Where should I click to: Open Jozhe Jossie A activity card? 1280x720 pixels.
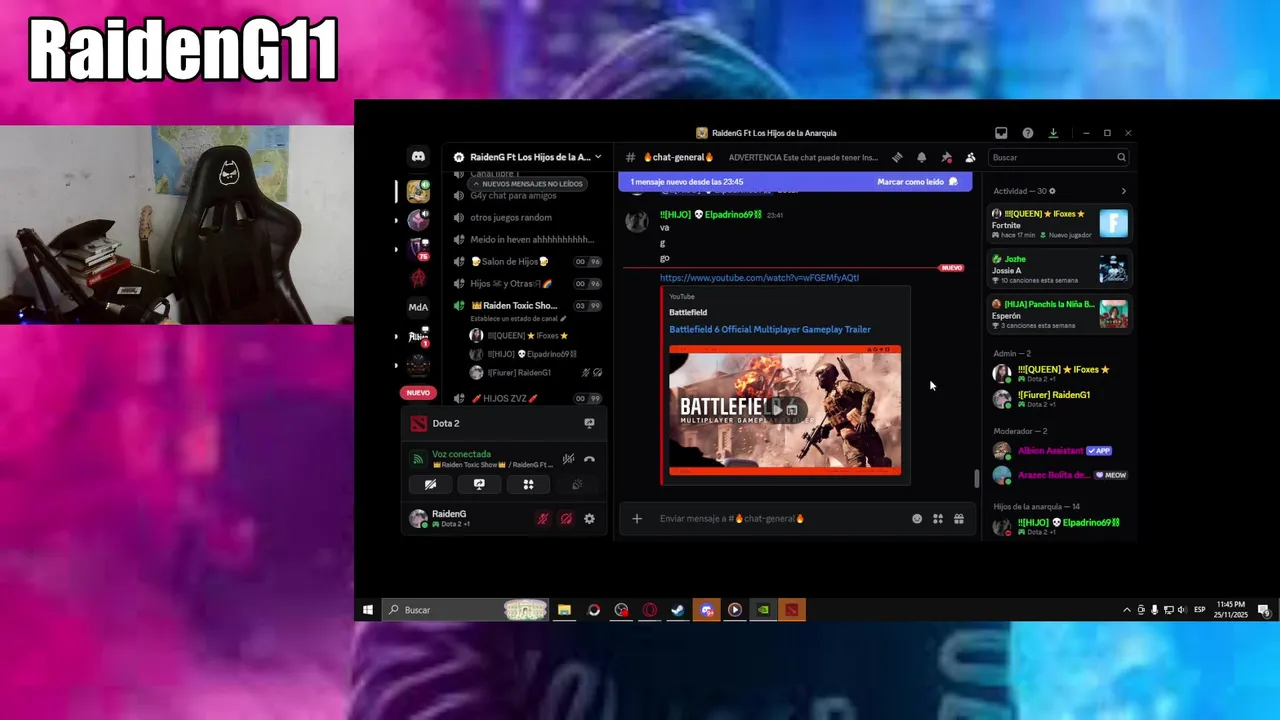pyautogui.click(x=1059, y=269)
